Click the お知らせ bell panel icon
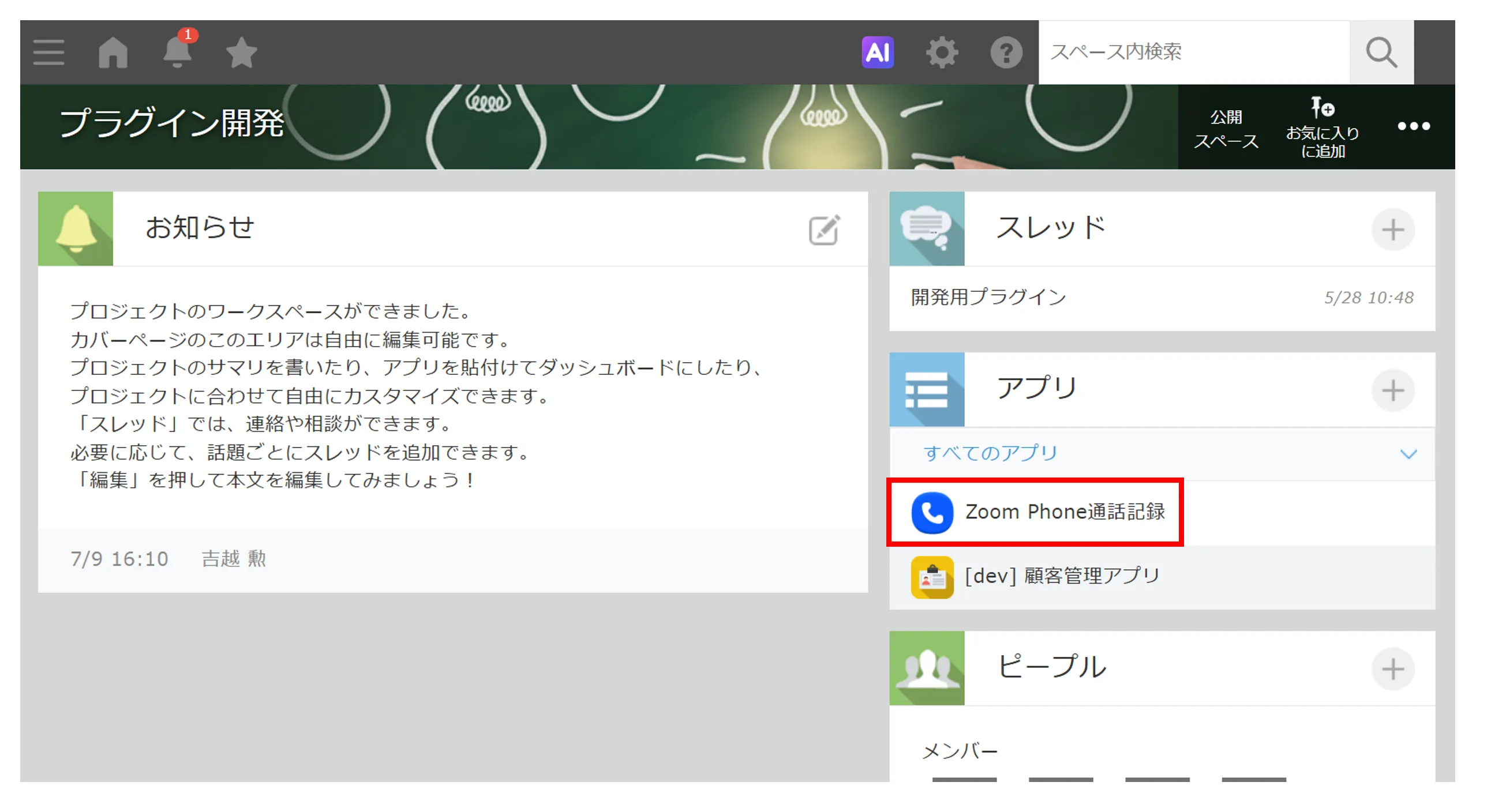Screen dimensions: 1491x812 pos(76,229)
